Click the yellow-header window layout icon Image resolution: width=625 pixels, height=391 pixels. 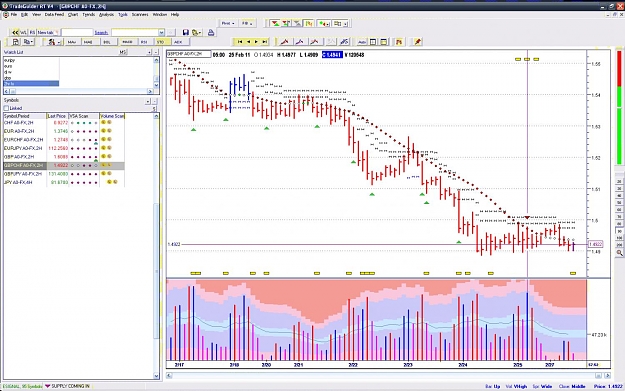pyautogui.click(x=384, y=41)
